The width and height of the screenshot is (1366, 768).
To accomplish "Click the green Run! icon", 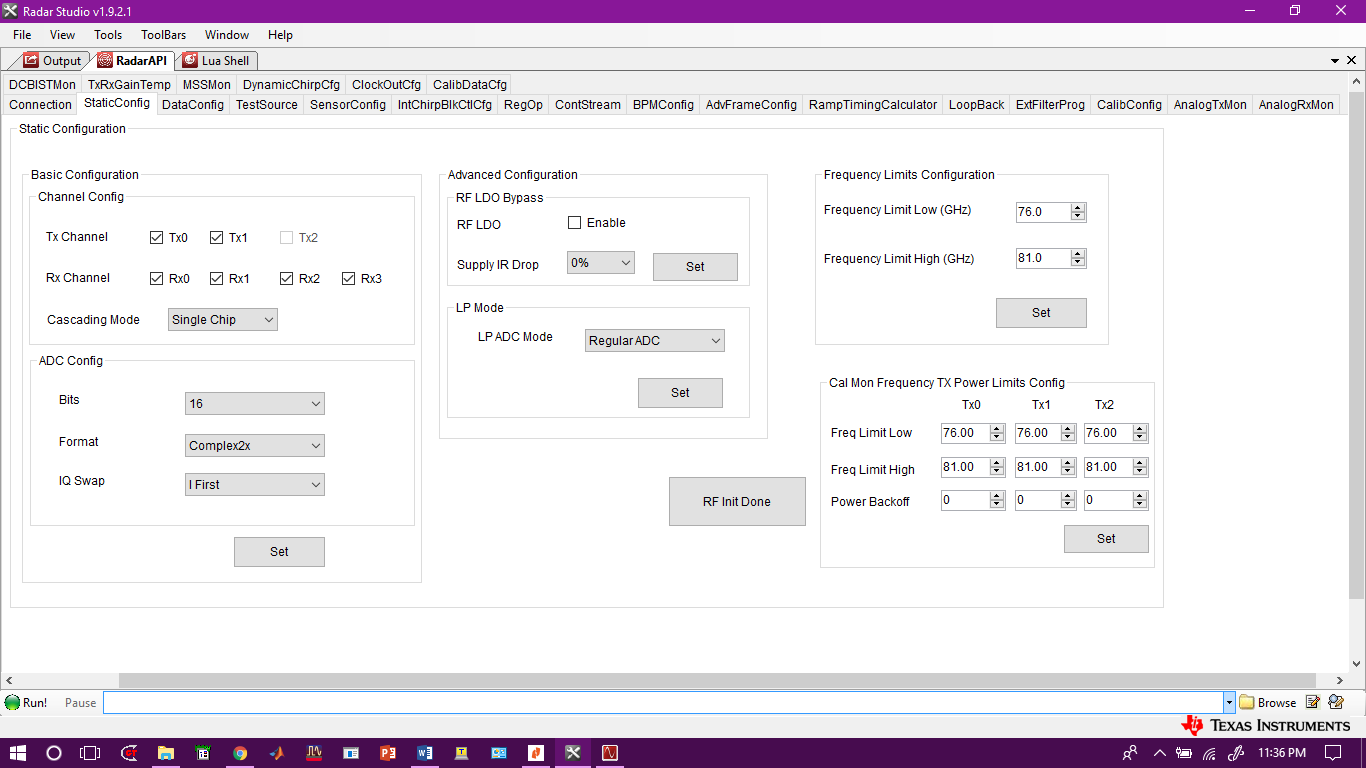I will coord(12,703).
